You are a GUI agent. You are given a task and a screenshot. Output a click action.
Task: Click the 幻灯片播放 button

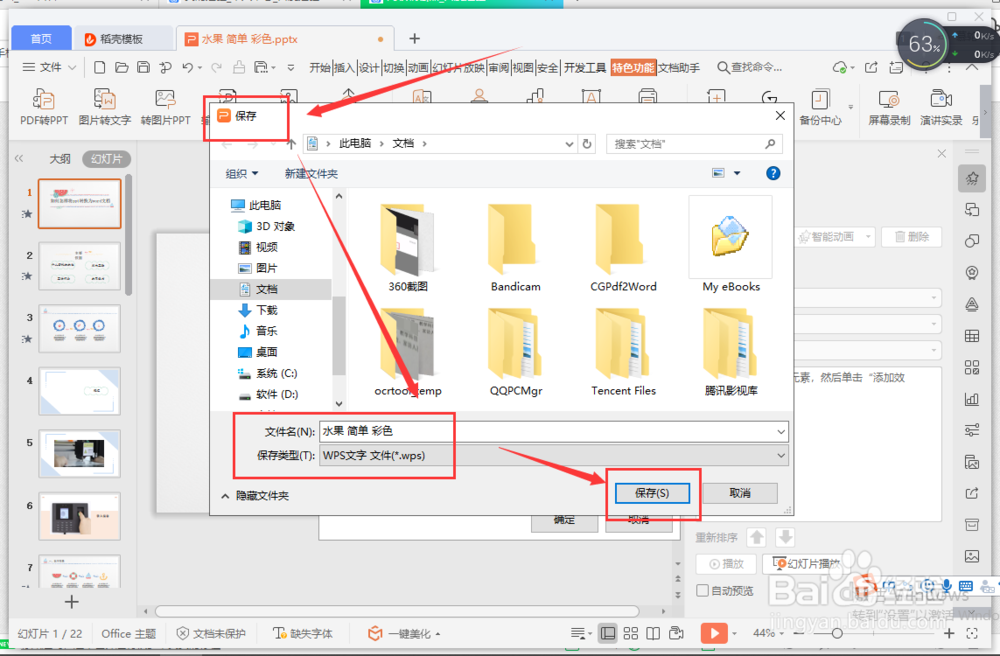(x=805, y=564)
